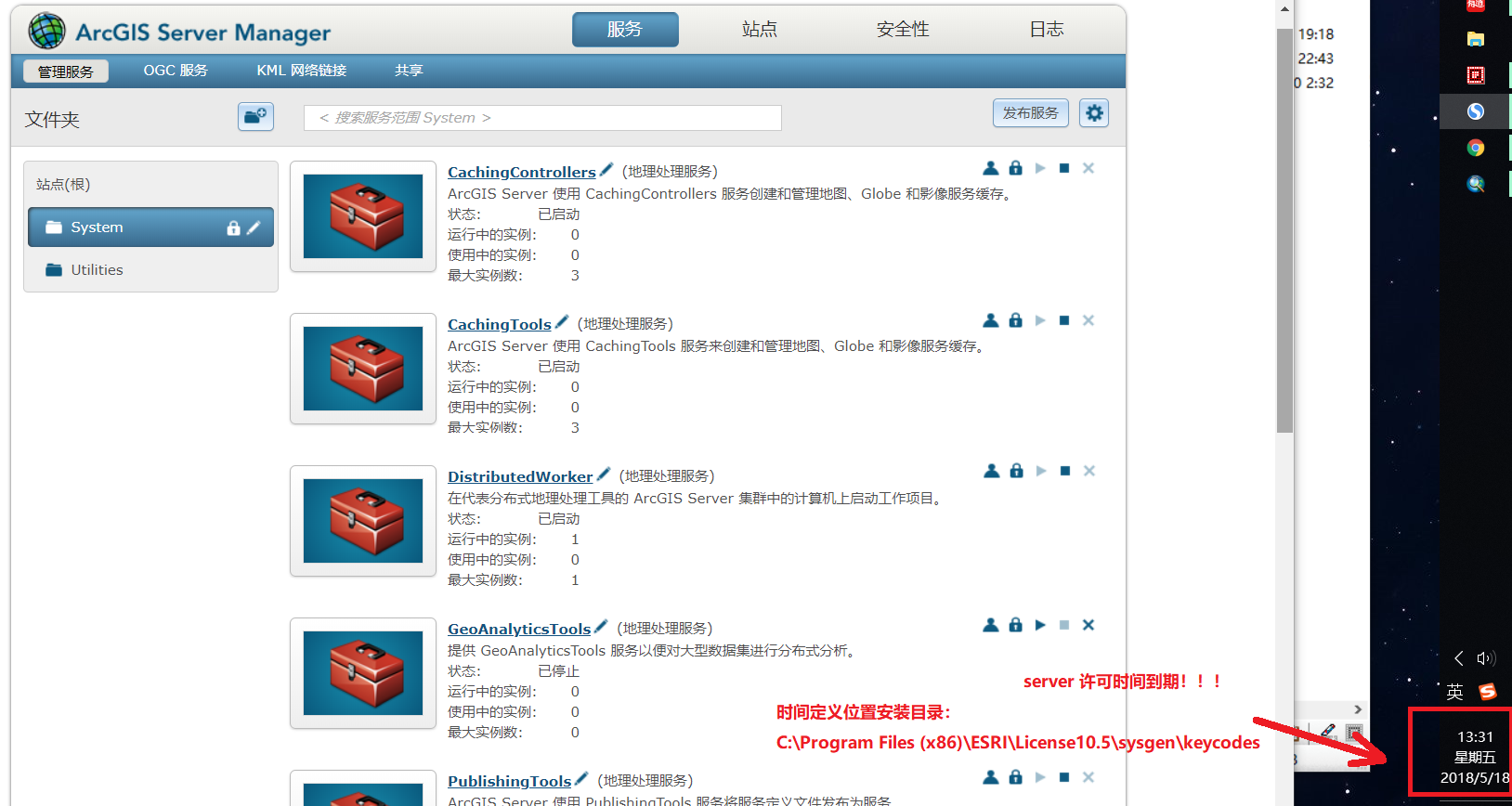This screenshot has width=1512, height=806.
Task: Click GeoAnalyticsTools security lock icon
Action: (x=1016, y=625)
